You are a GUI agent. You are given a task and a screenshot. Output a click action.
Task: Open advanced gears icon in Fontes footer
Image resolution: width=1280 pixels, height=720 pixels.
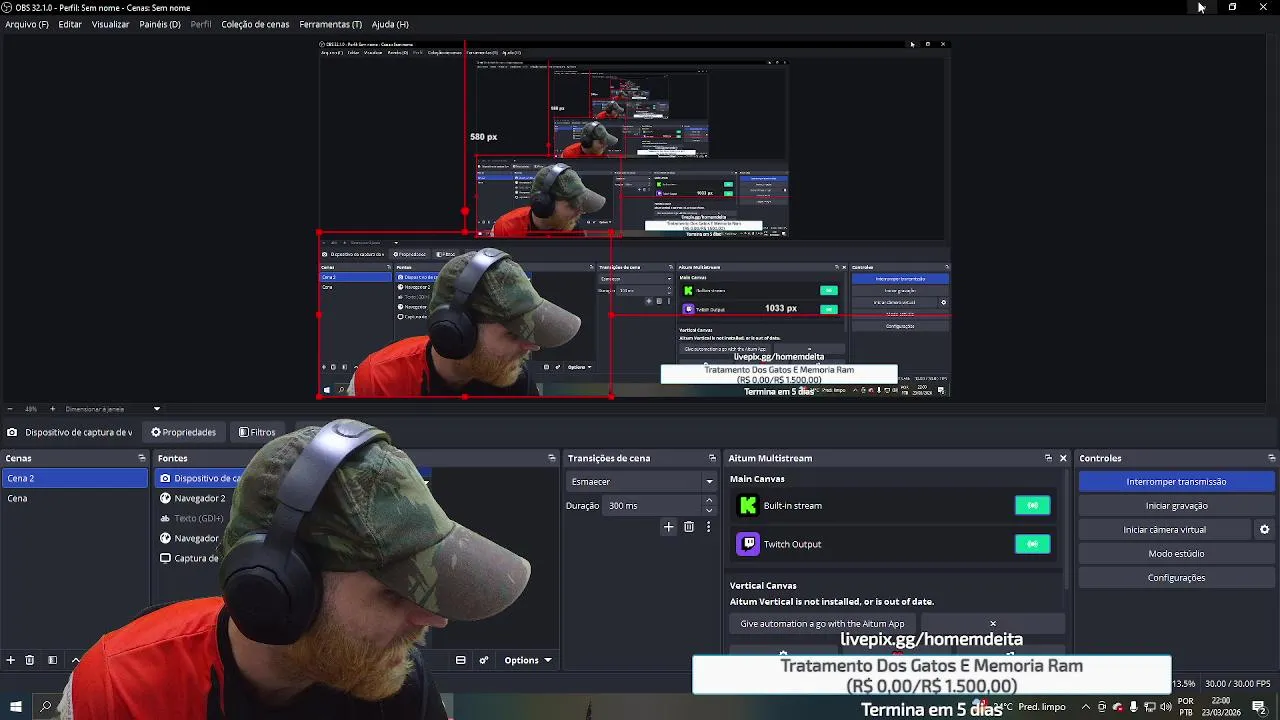pos(484,660)
